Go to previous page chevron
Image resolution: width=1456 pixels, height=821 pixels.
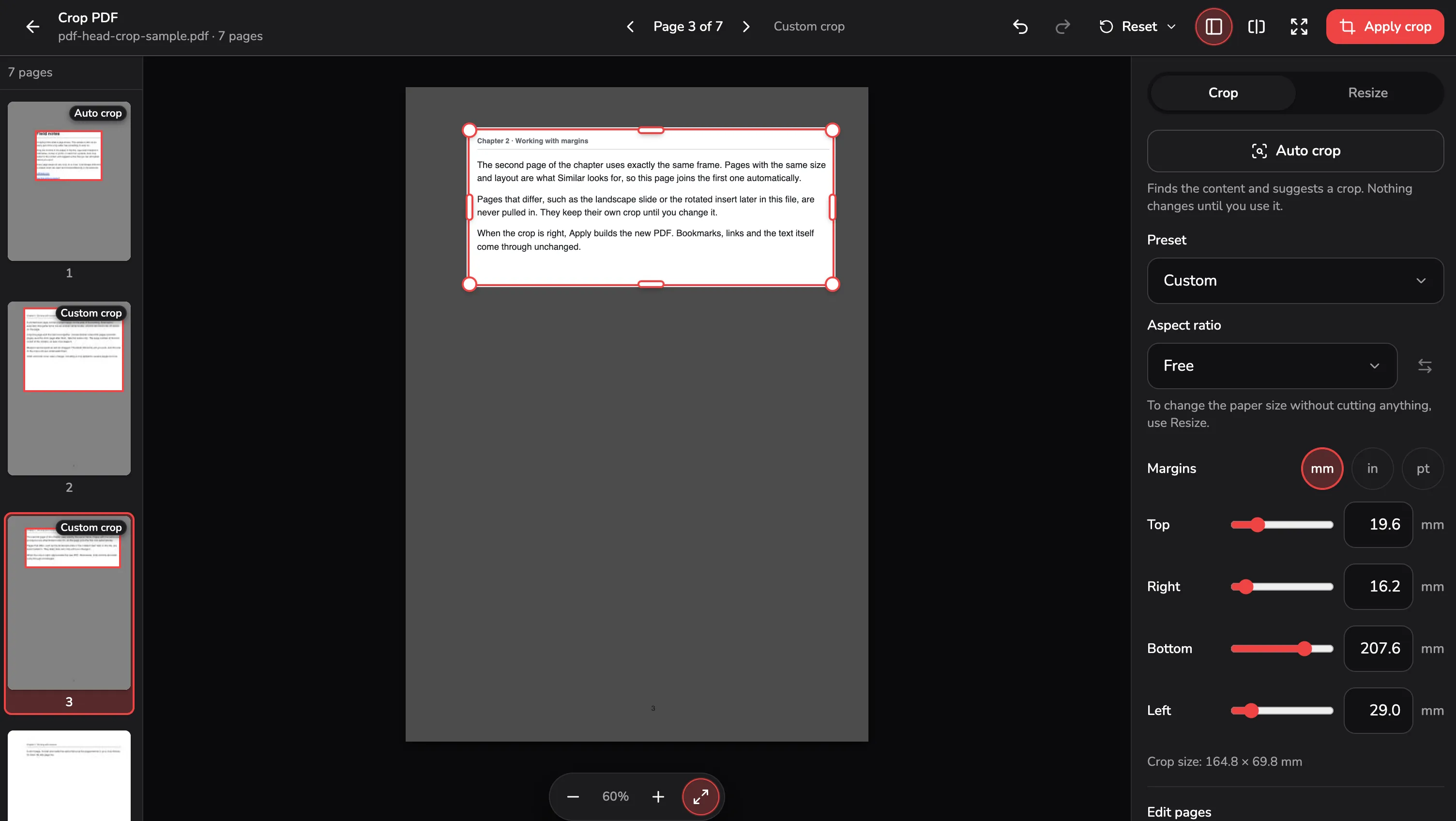(630, 27)
